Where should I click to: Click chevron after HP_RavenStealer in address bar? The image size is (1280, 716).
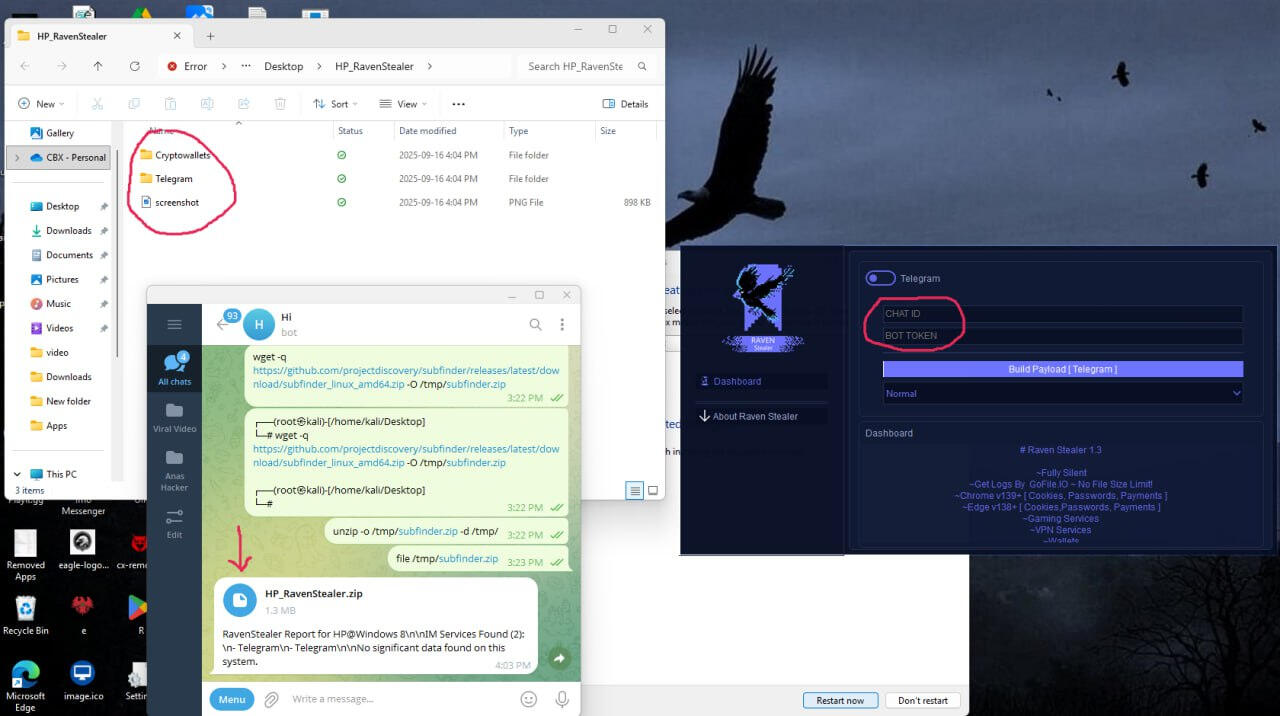(x=430, y=66)
